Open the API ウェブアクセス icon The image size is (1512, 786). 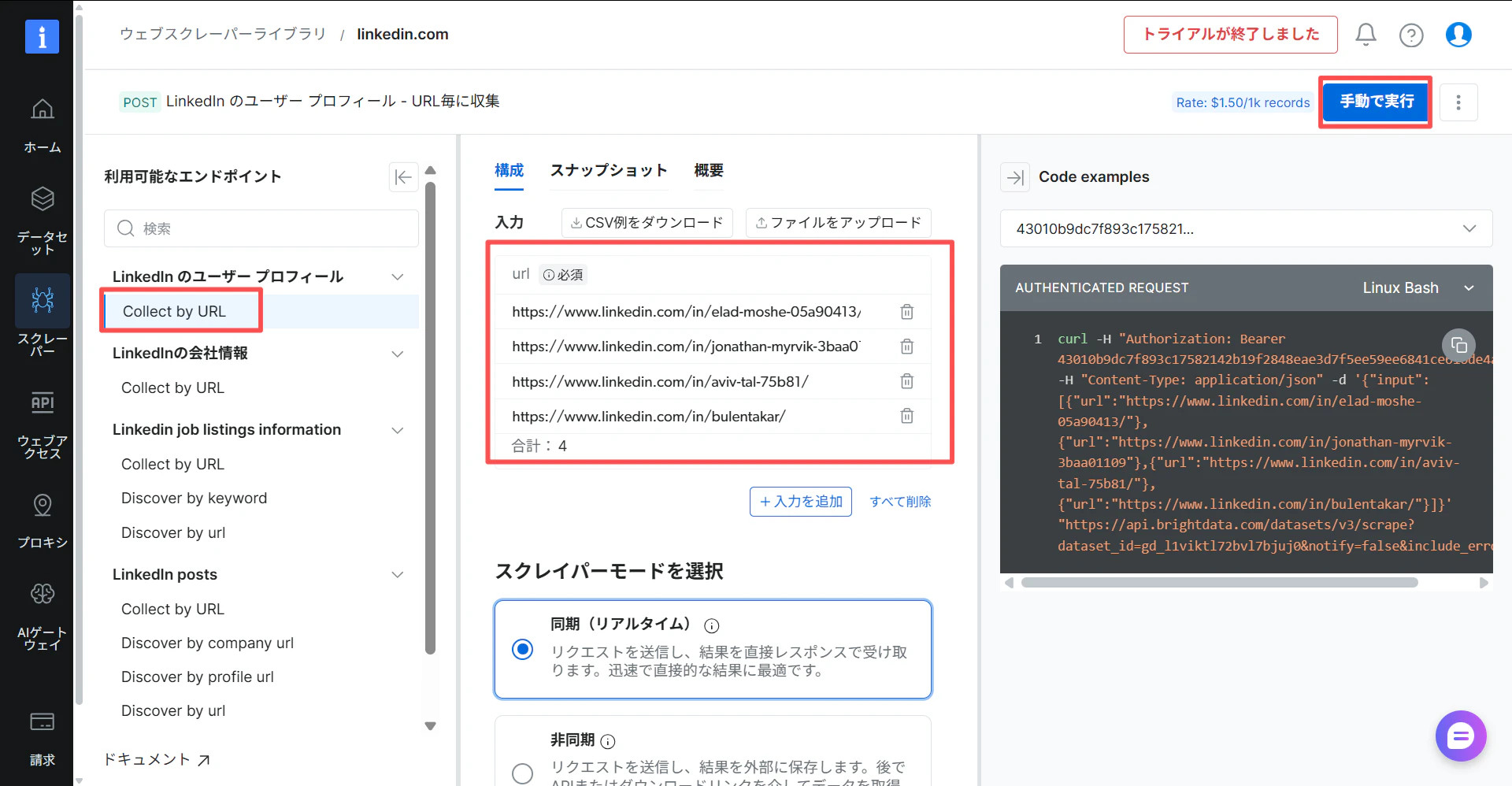click(43, 402)
